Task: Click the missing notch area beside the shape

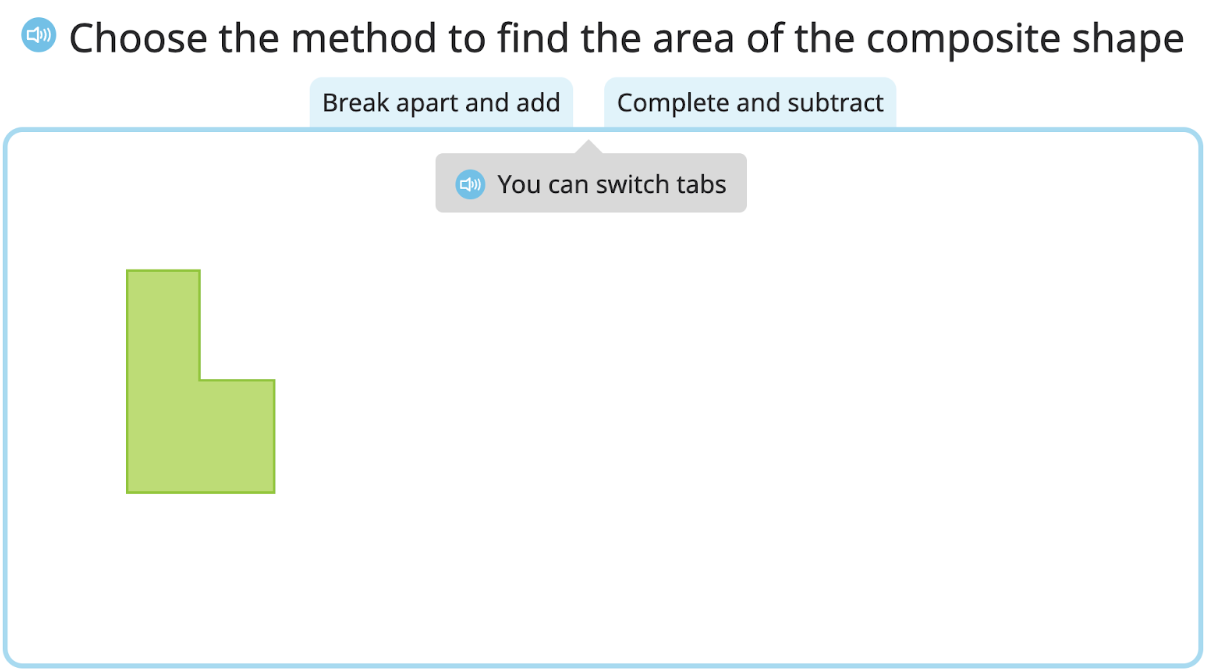Action: (238, 325)
